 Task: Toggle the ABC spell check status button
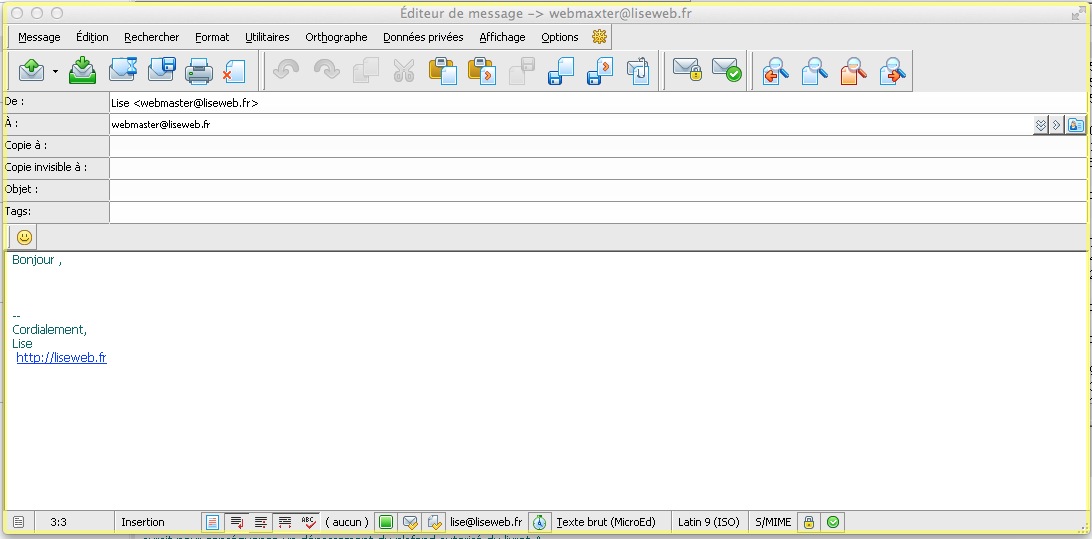point(308,522)
